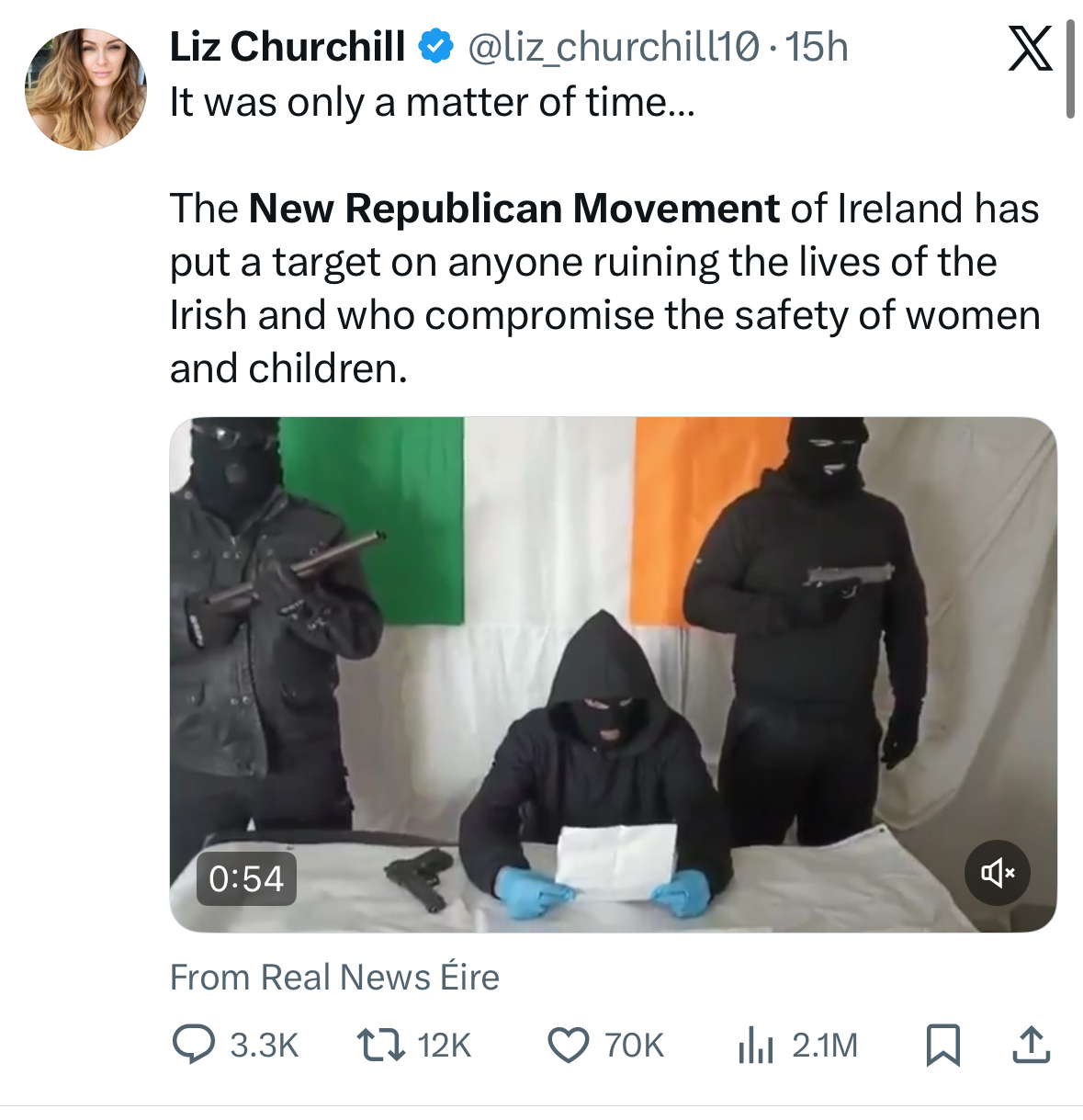Click the X logo icon

pyautogui.click(x=1029, y=49)
